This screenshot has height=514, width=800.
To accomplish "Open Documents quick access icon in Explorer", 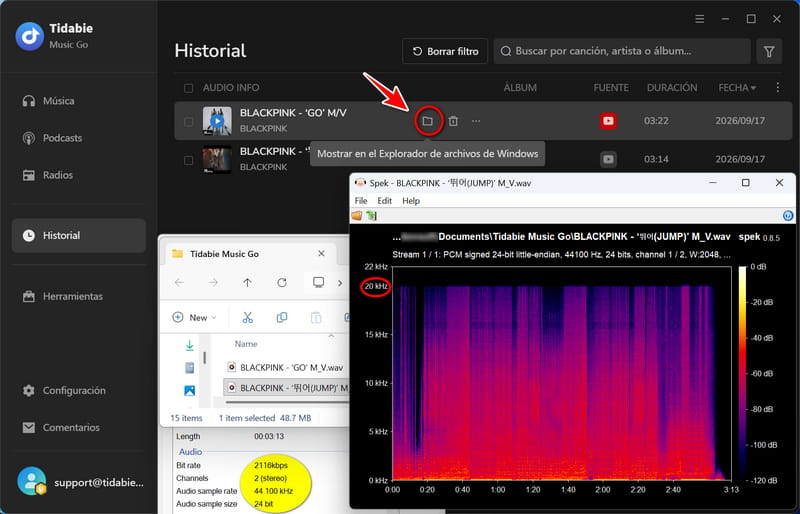I will coord(189,368).
